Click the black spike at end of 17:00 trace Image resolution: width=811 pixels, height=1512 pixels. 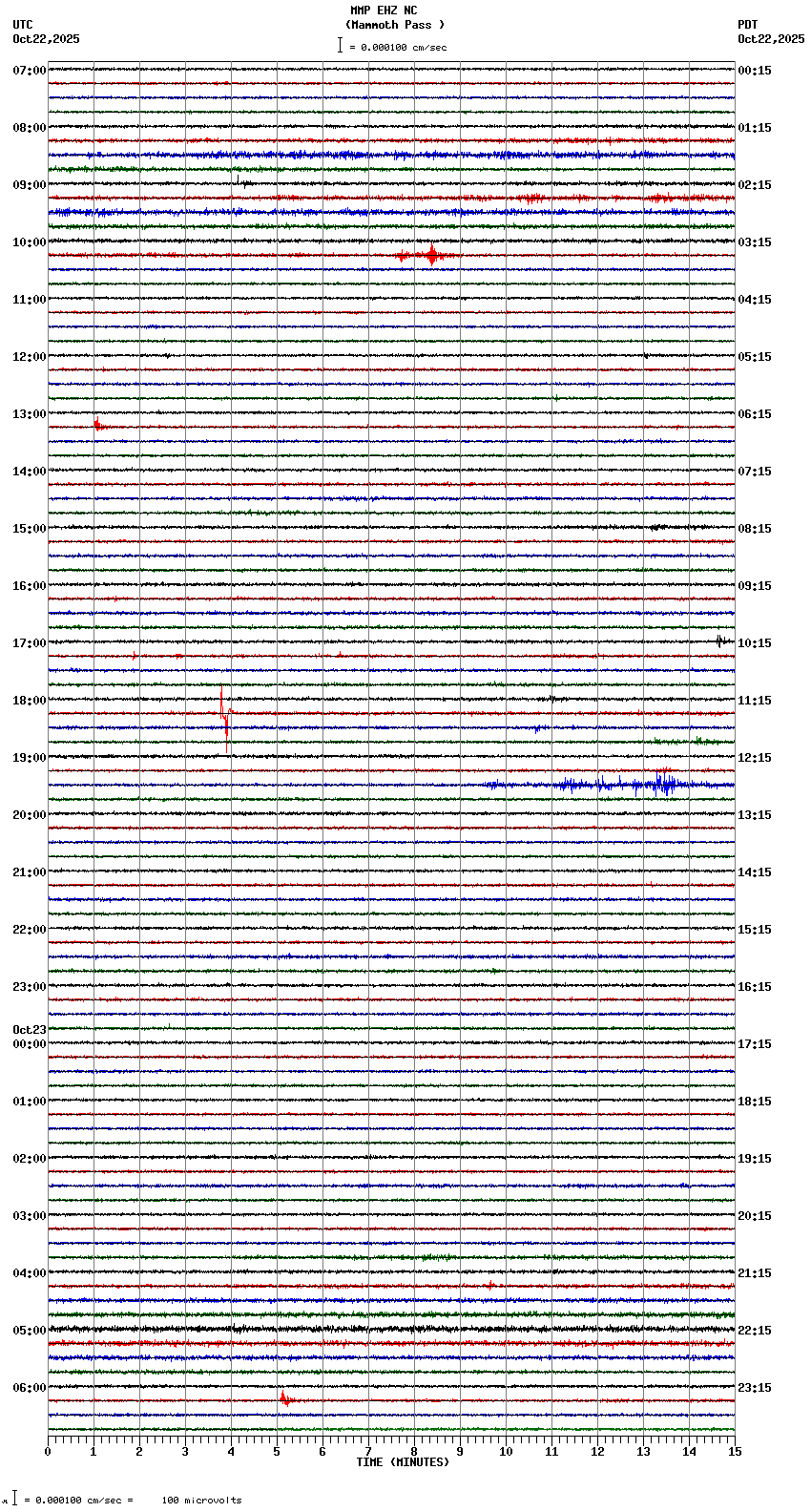[x=720, y=641]
